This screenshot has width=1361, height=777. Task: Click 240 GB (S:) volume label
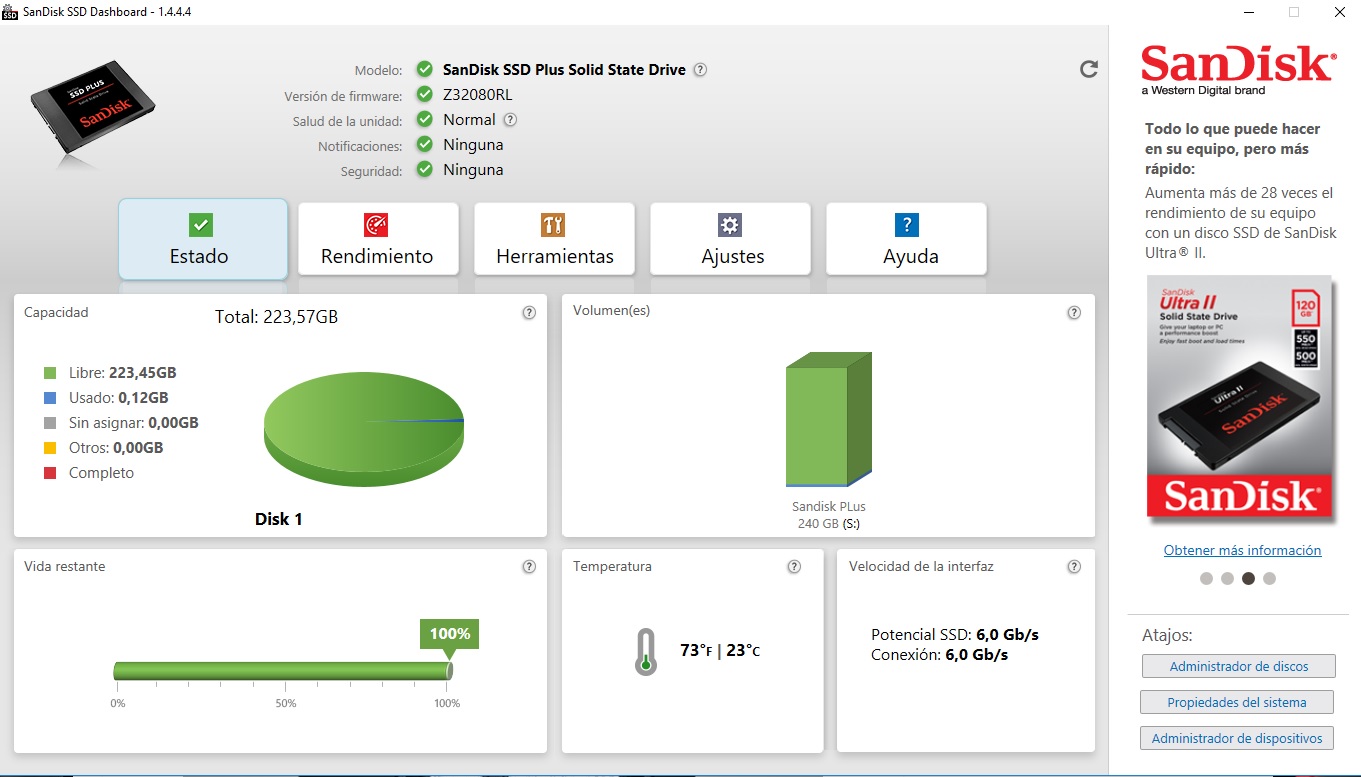828,523
